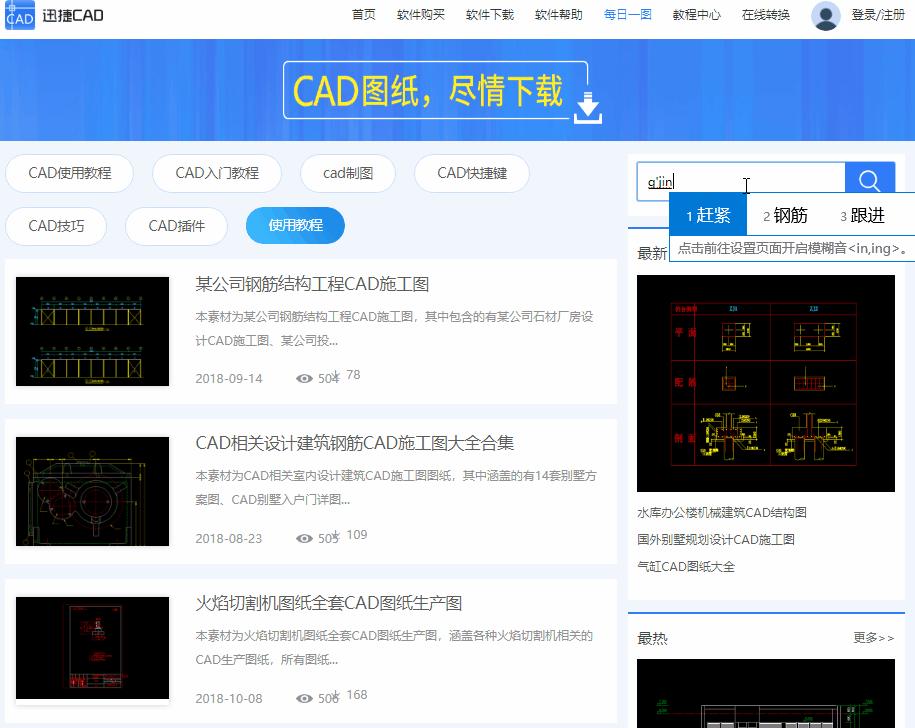
Task: Select the CAD插件 category pill
Action: pos(176,225)
